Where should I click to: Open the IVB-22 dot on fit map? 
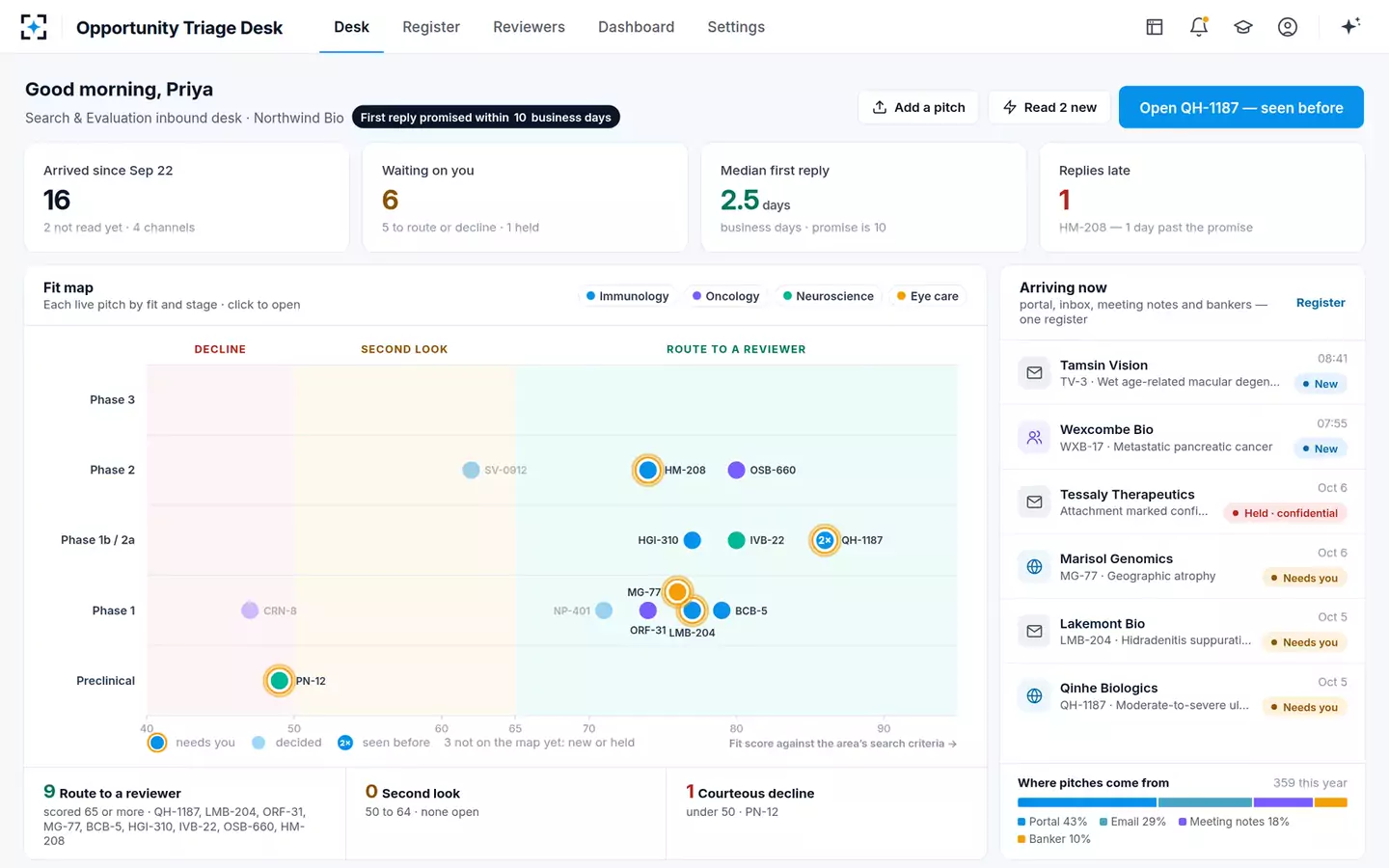point(736,540)
